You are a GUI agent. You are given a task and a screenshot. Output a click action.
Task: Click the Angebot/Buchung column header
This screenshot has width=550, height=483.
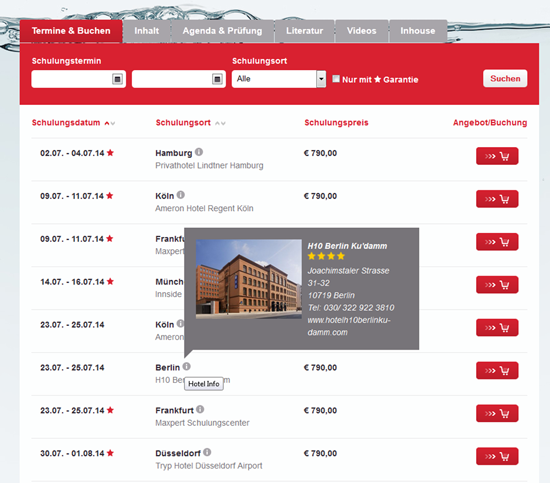[x=490, y=123]
